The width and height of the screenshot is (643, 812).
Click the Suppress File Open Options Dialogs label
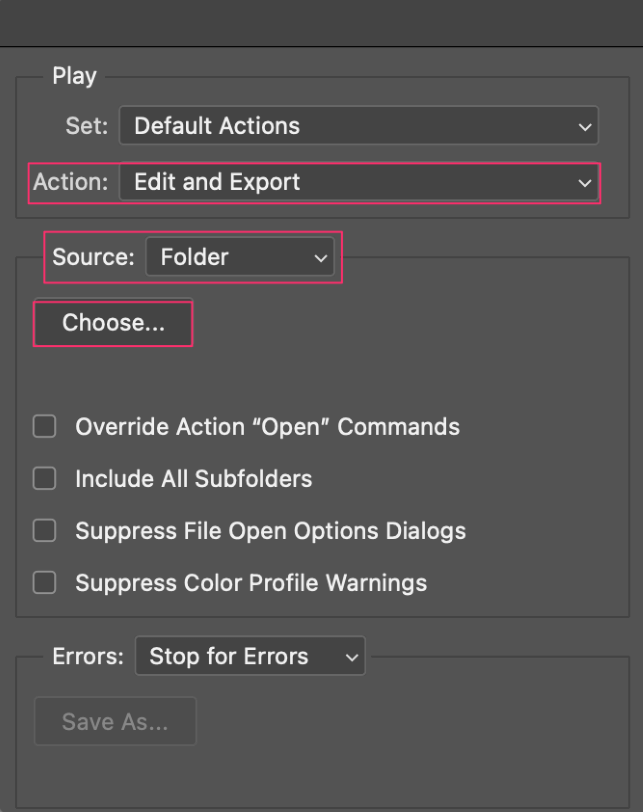tap(271, 531)
